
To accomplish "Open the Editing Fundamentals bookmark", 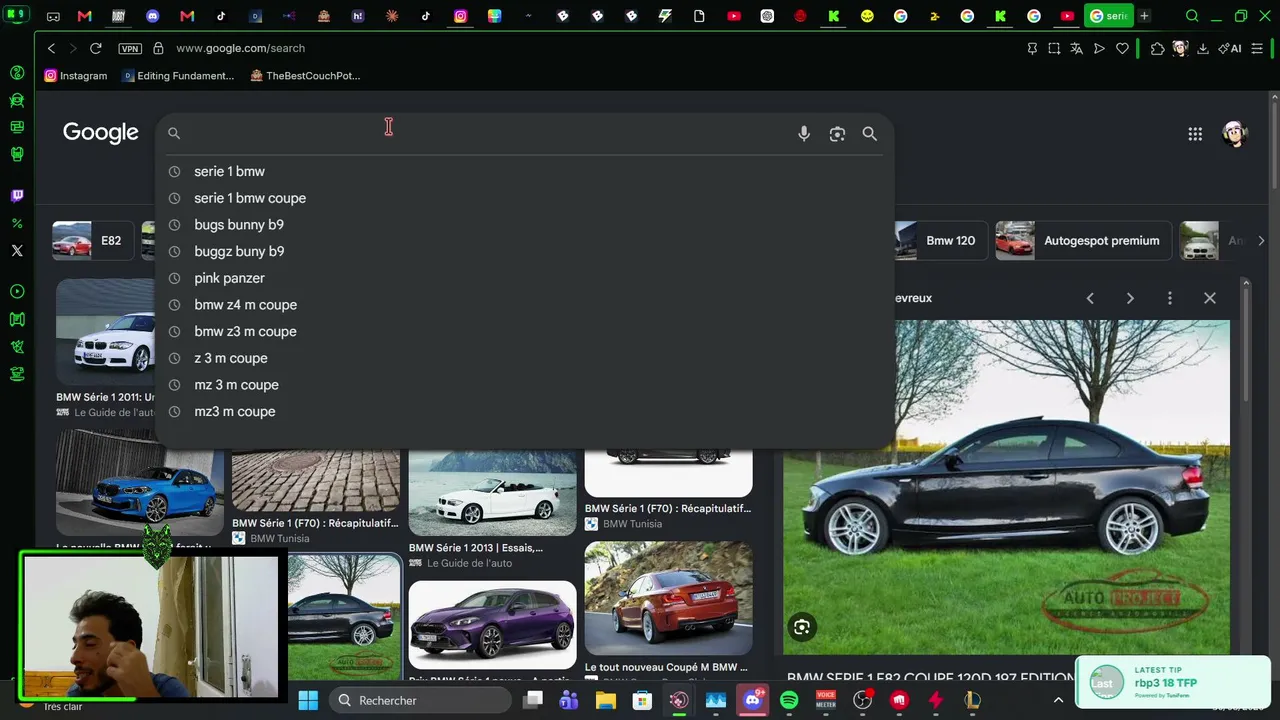I will (178, 76).
